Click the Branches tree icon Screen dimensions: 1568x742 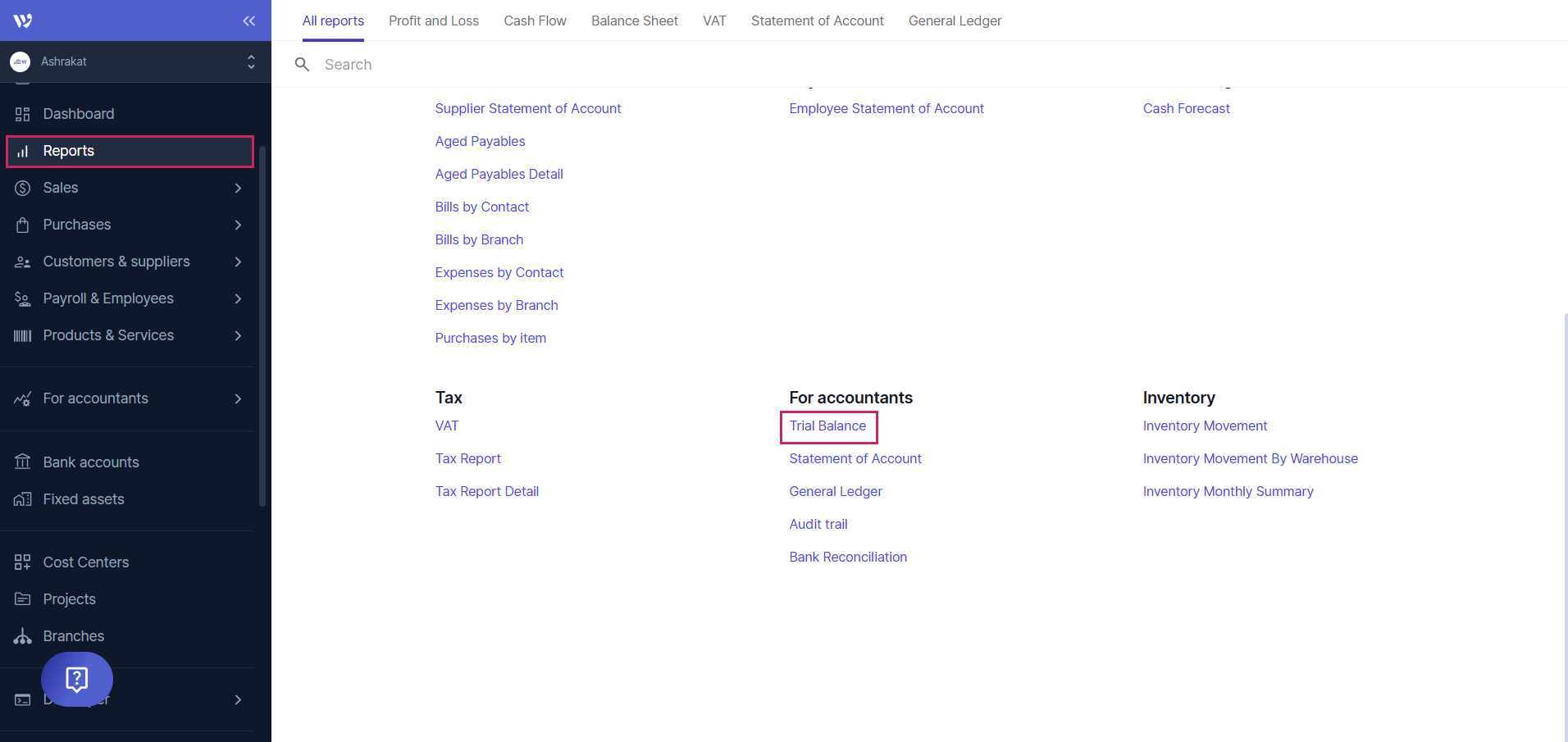tap(22, 636)
